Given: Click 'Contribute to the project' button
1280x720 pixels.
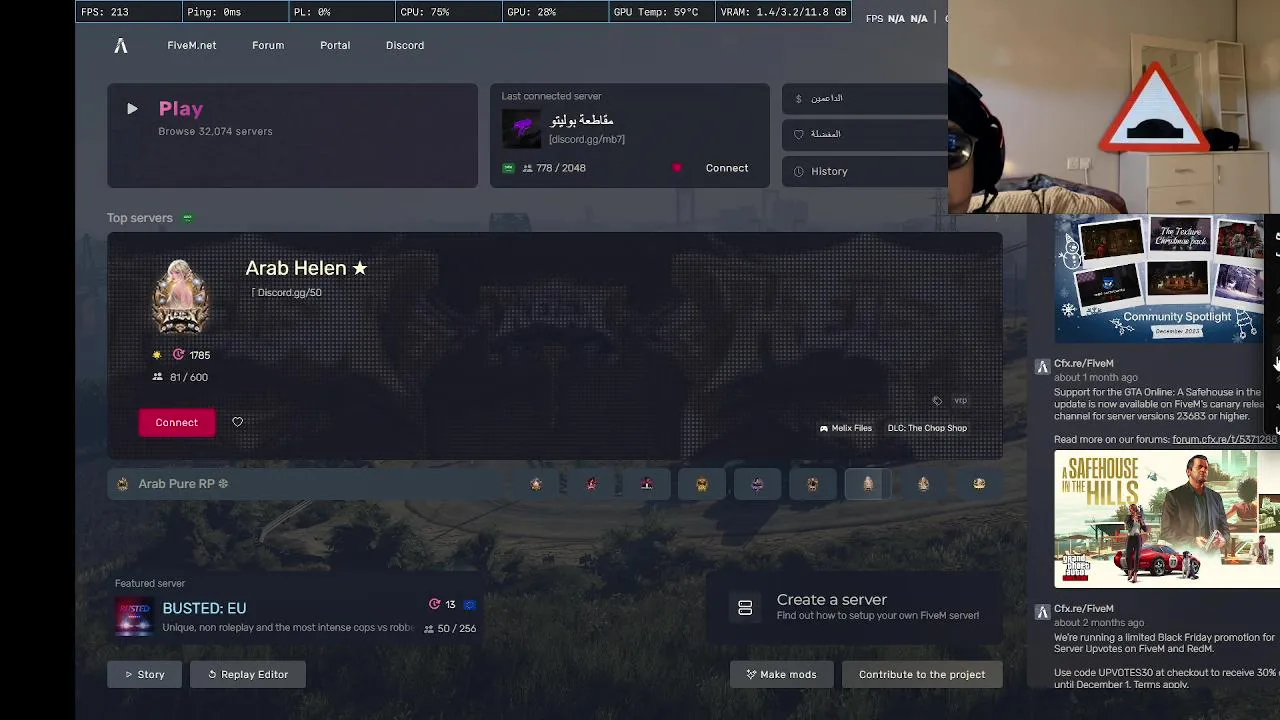Looking at the screenshot, I should pos(922,674).
